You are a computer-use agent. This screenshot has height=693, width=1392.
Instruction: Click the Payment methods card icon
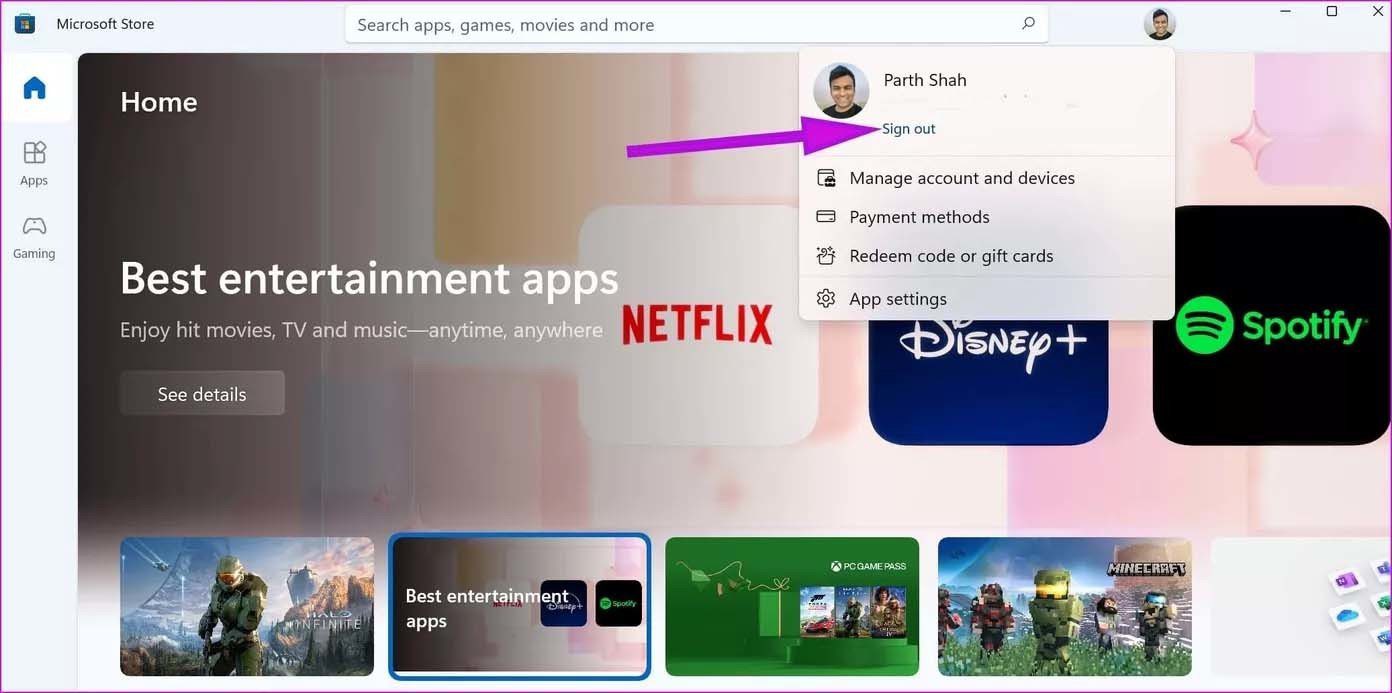click(x=826, y=217)
